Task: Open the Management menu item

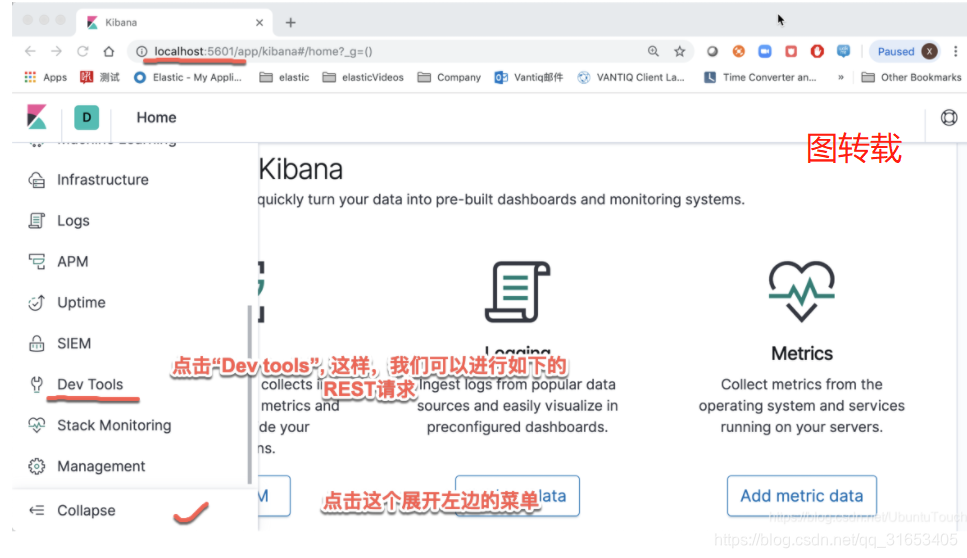Action: 101,467
